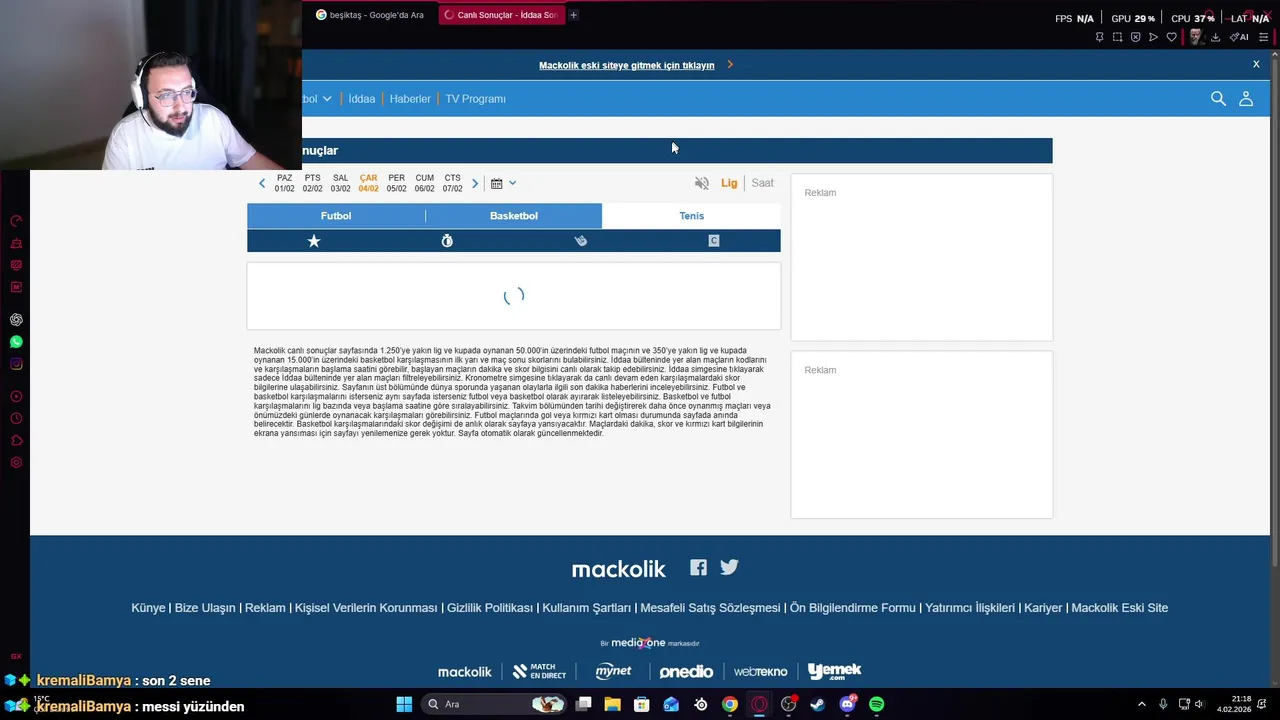Expand the partially hidden nav dropdown chevron

coord(327,99)
